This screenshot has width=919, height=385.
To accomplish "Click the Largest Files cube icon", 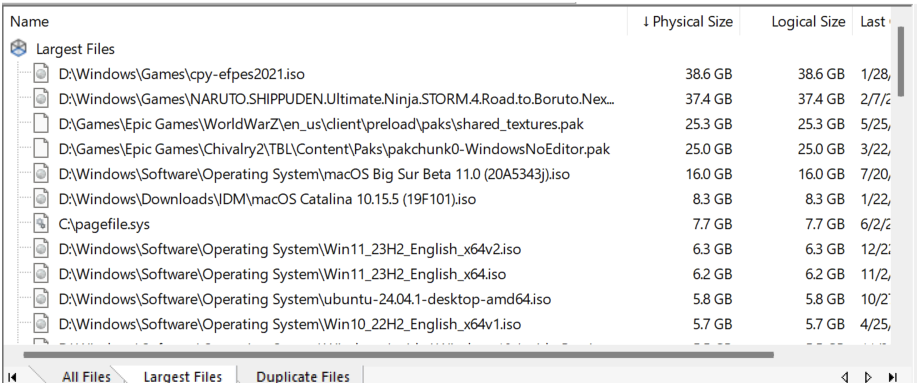I will 19,49.
